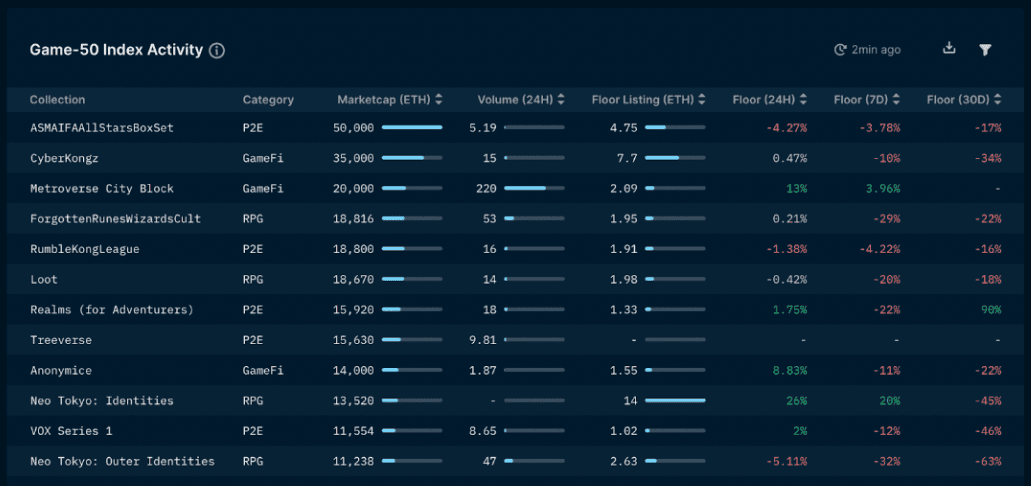Click the 3.96% Floor 7D value
The image size is (1031, 486).
pos(883,189)
